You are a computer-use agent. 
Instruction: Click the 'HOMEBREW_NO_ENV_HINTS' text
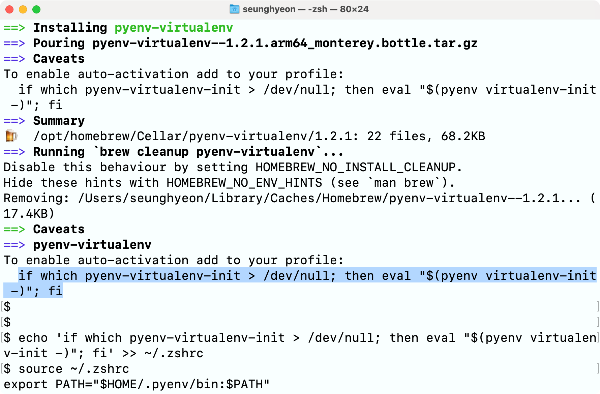pyautogui.click(x=244, y=183)
